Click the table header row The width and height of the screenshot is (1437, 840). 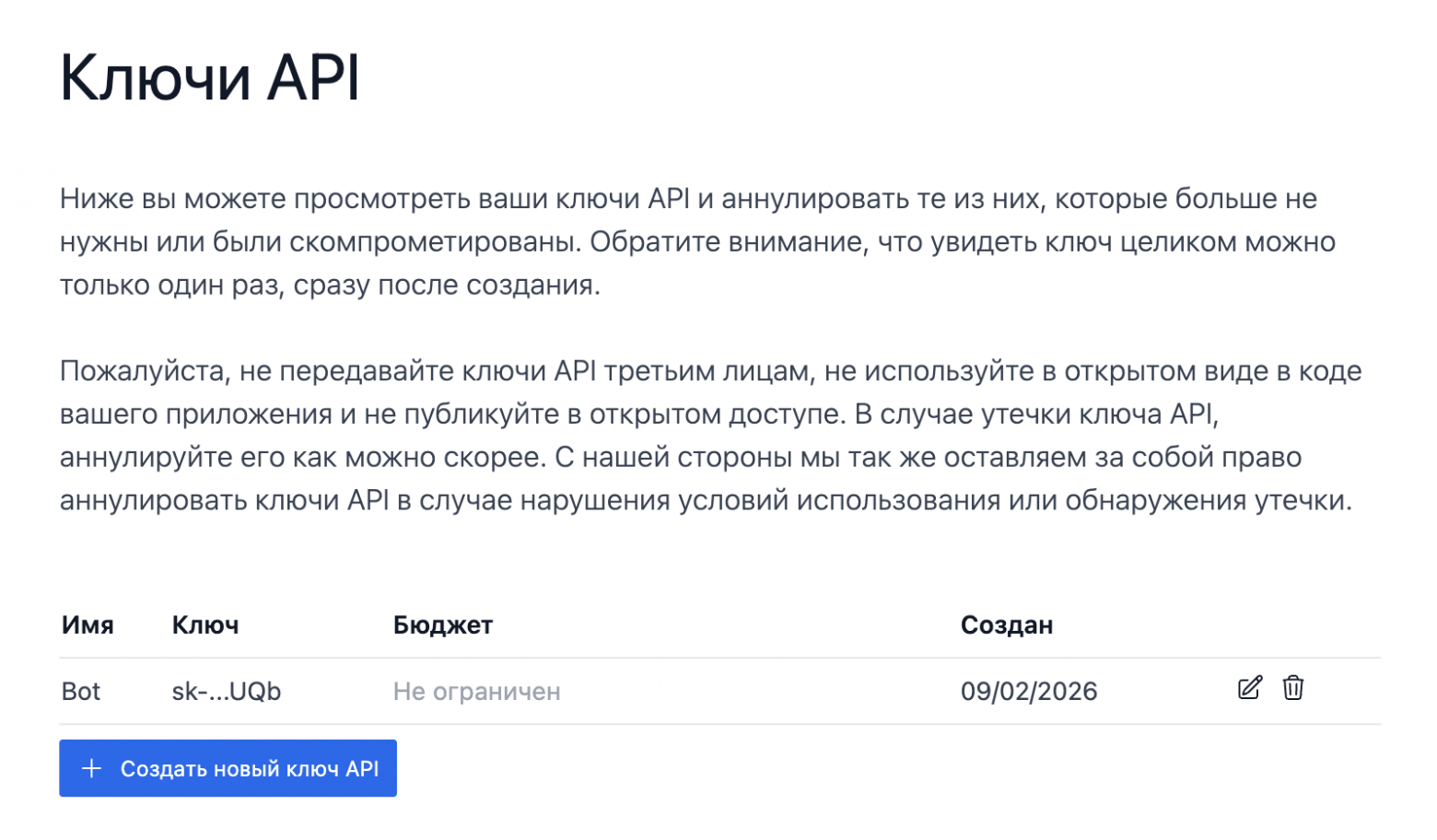click(x=645, y=625)
